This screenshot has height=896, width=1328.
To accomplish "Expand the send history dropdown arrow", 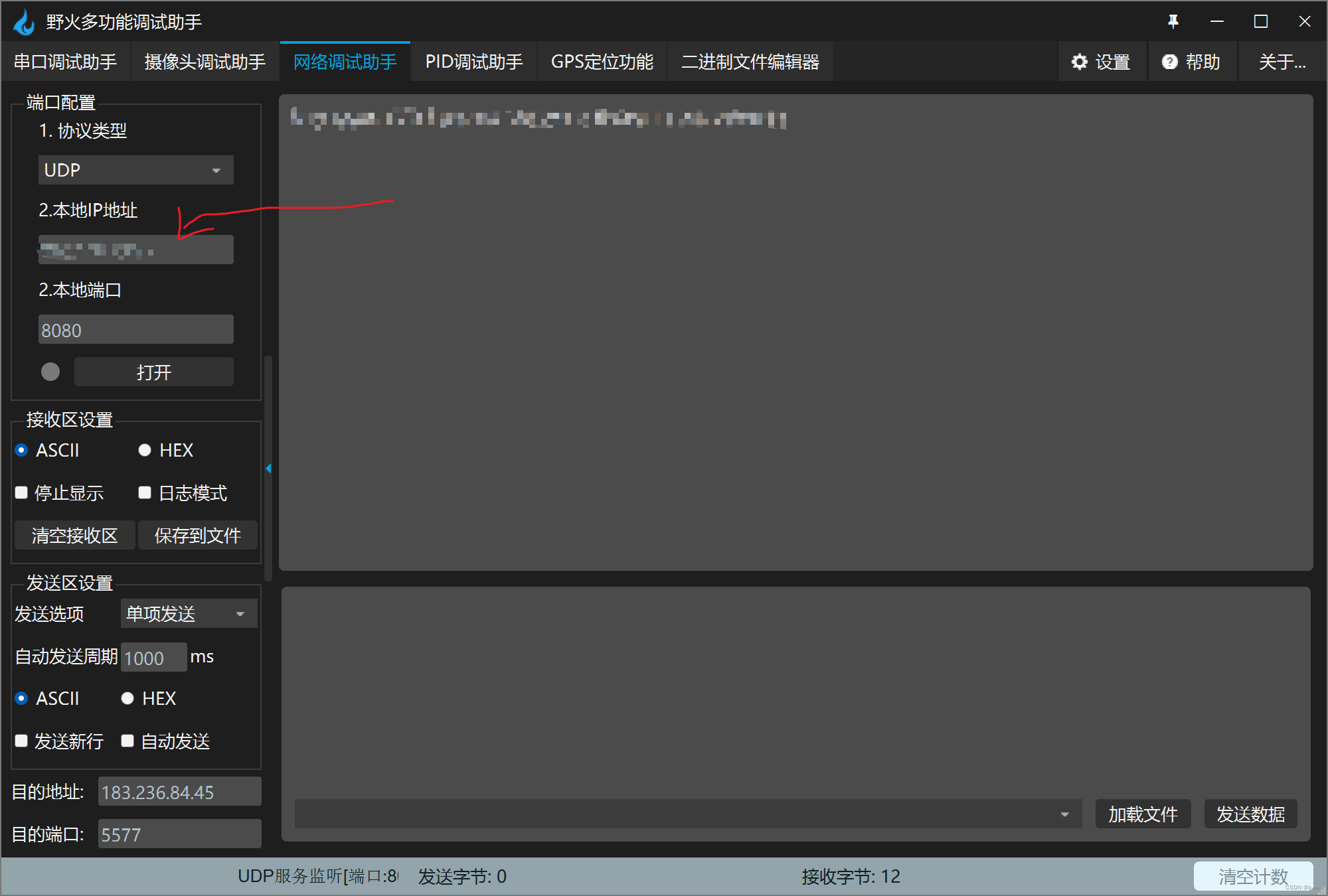I will click(1064, 814).
